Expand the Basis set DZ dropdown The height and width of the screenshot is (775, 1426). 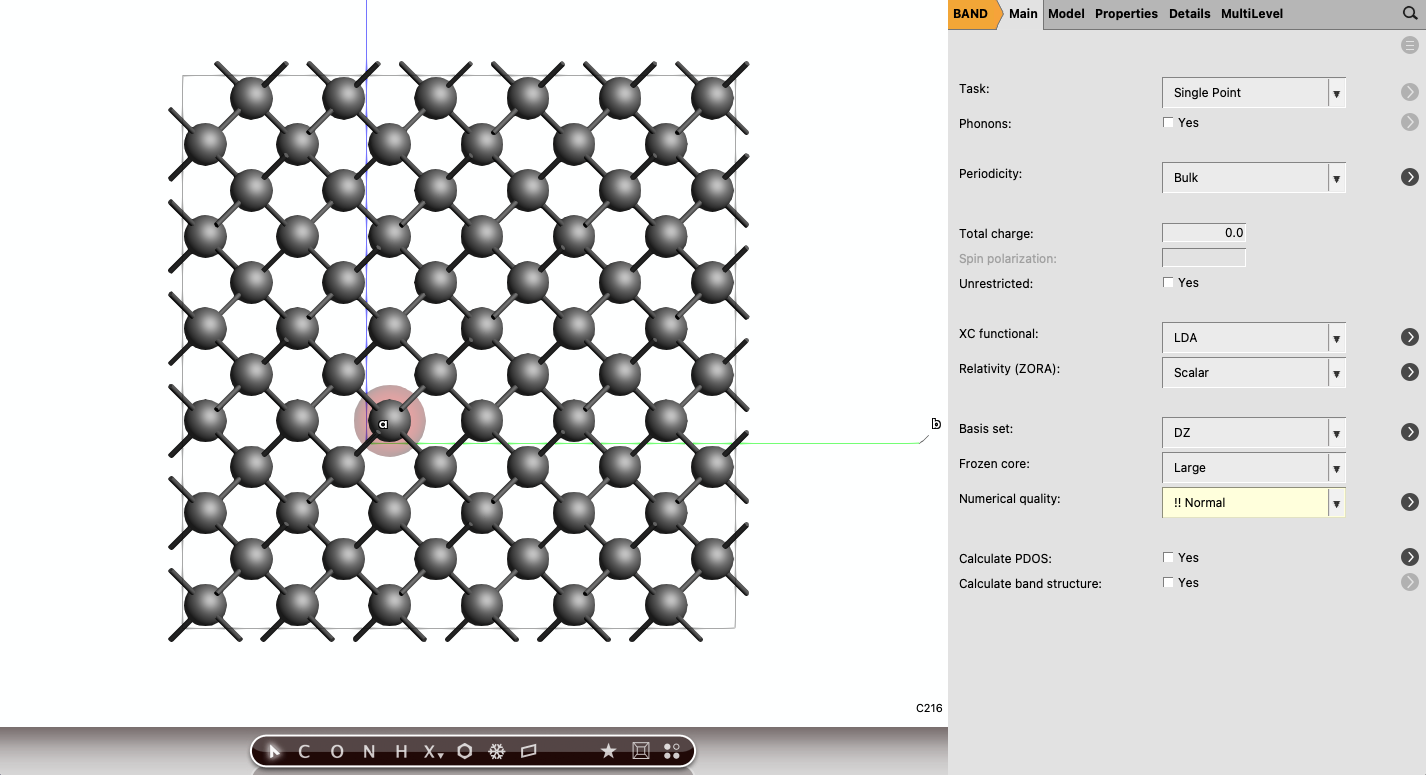pos(1253,433)
